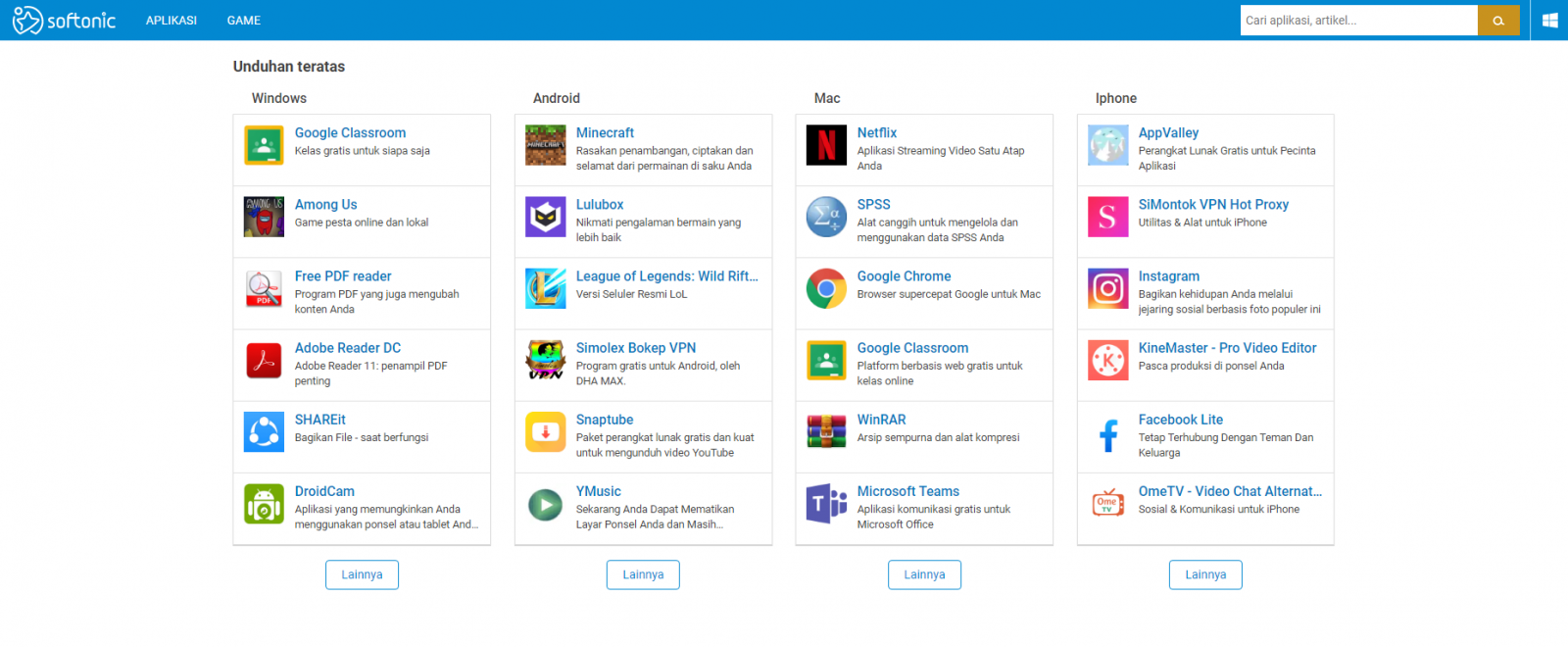Click Lainnya button under Mac
Viewport: 1568px width, 647px height.
(x=924, y=574)
